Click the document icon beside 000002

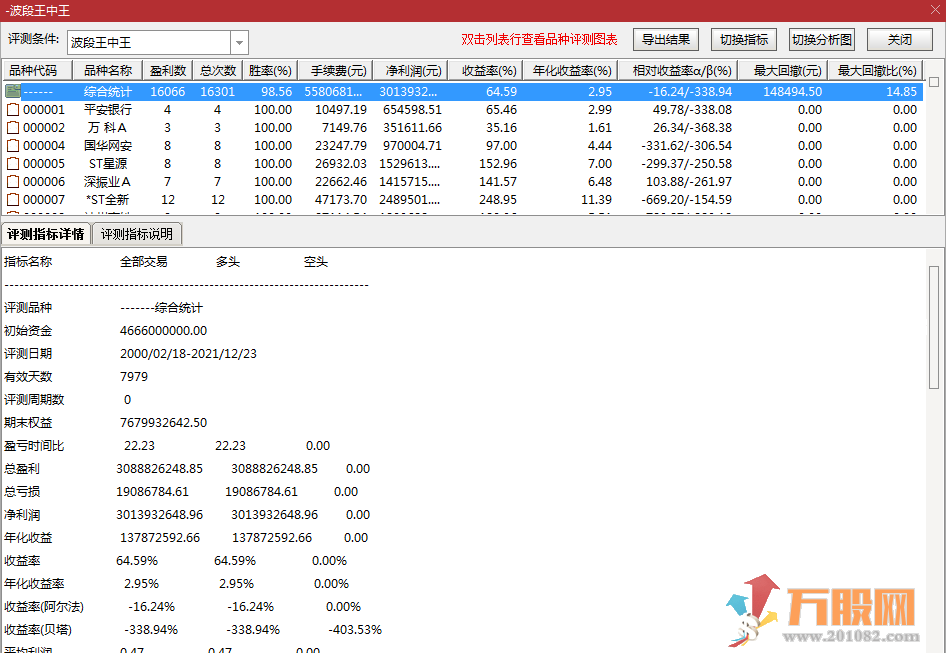[13, 128]
